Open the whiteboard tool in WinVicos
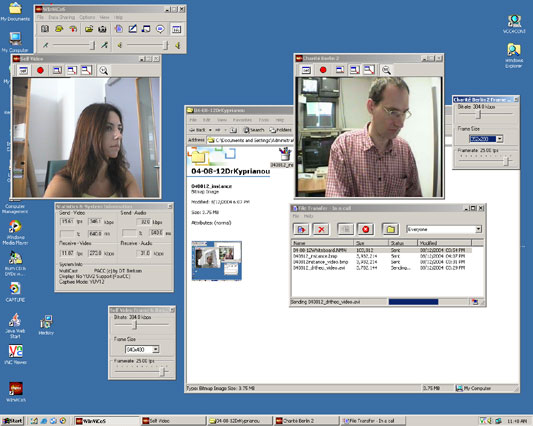The height and width of the screenshot is (426, 533). point(133,29)
